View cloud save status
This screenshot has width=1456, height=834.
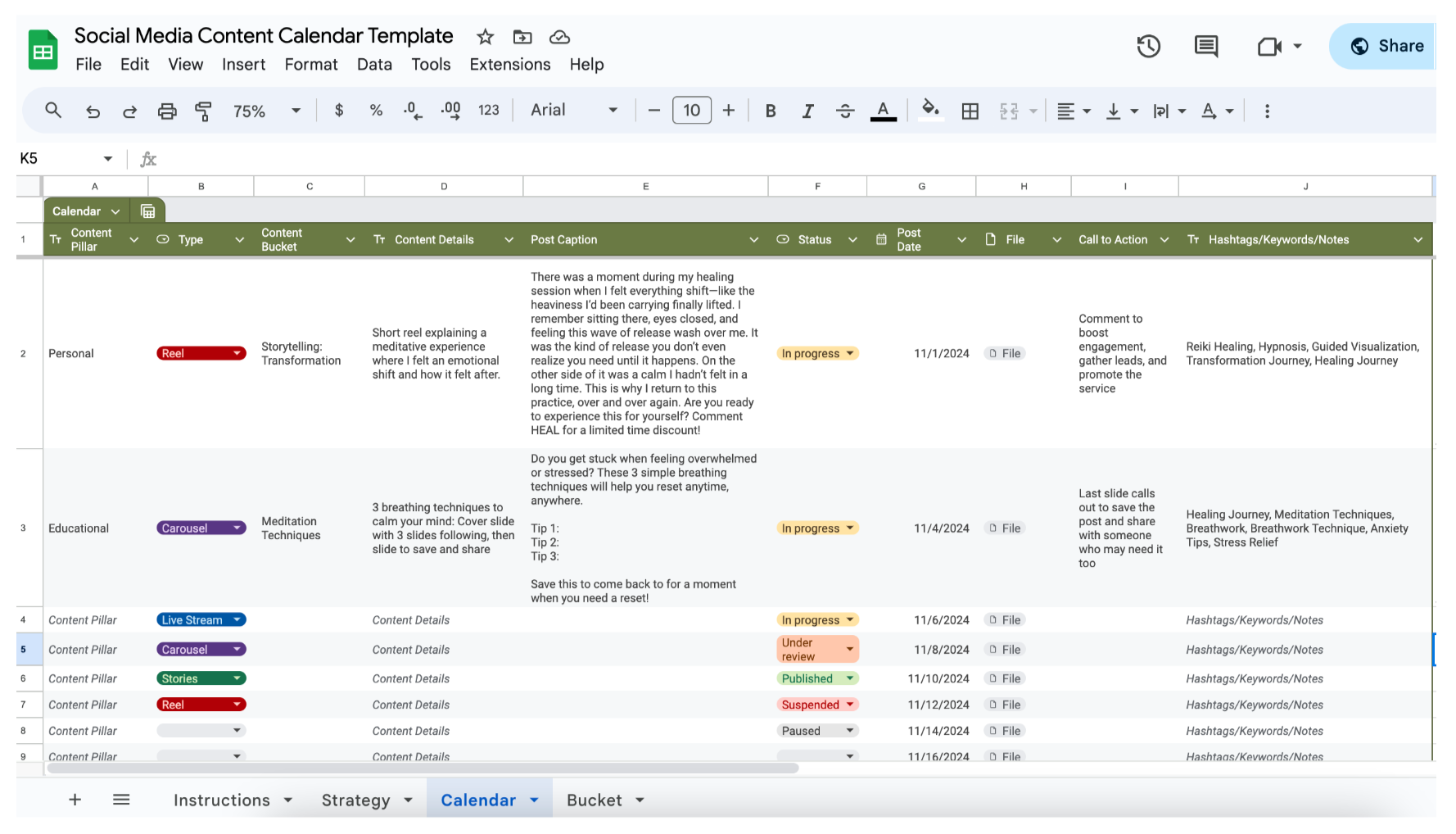(559, 37)
